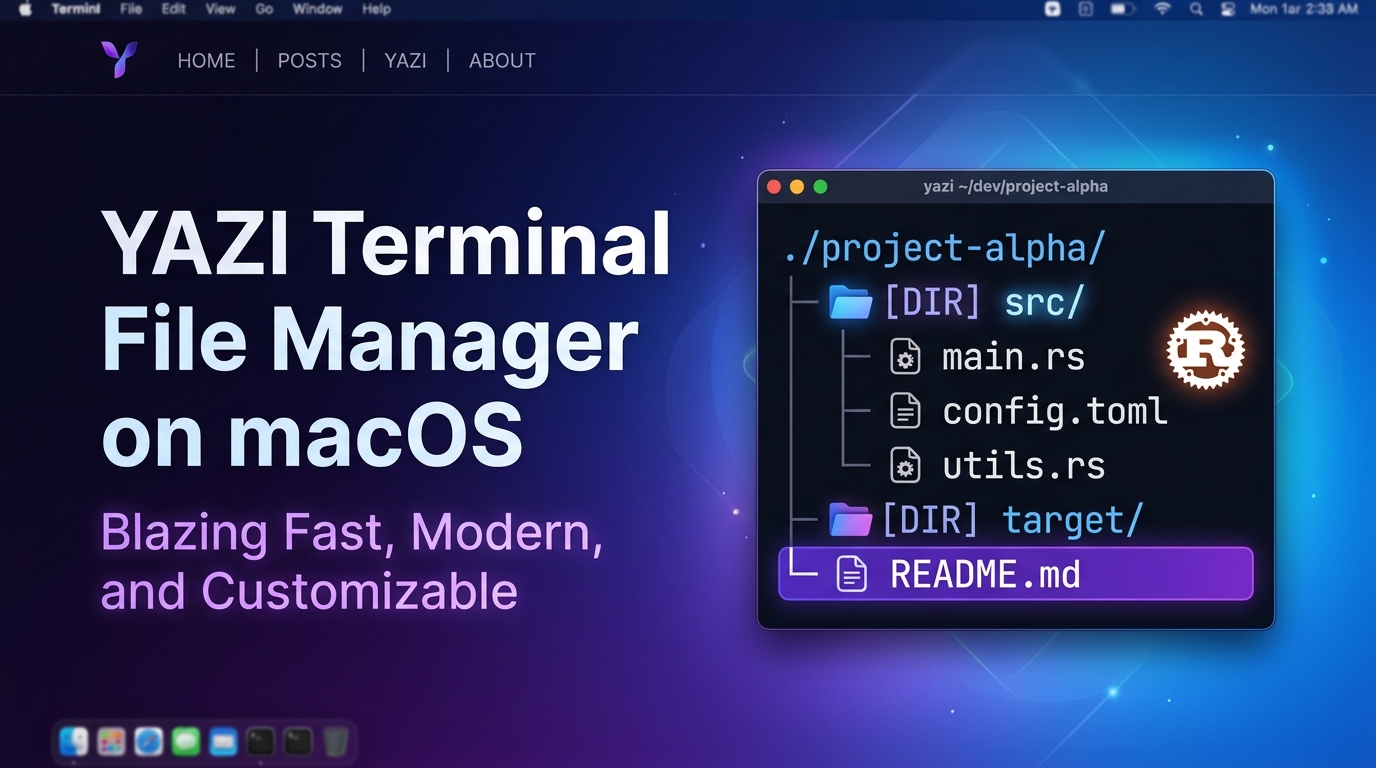
Task: Click the blue folder icon for src/
Action: coord(851,302)
